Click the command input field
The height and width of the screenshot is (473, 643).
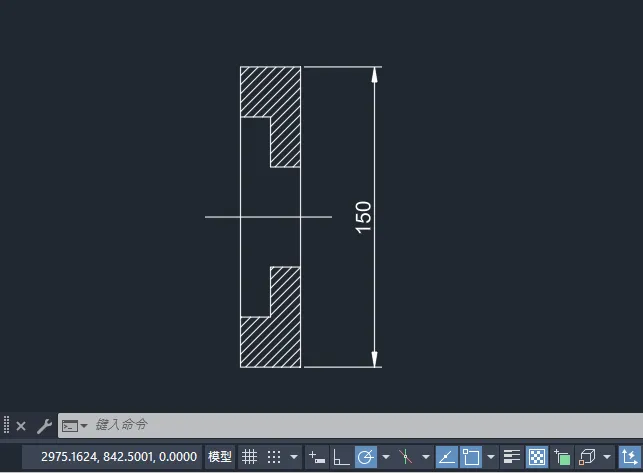pyautogui.click(x=350, y=425)
